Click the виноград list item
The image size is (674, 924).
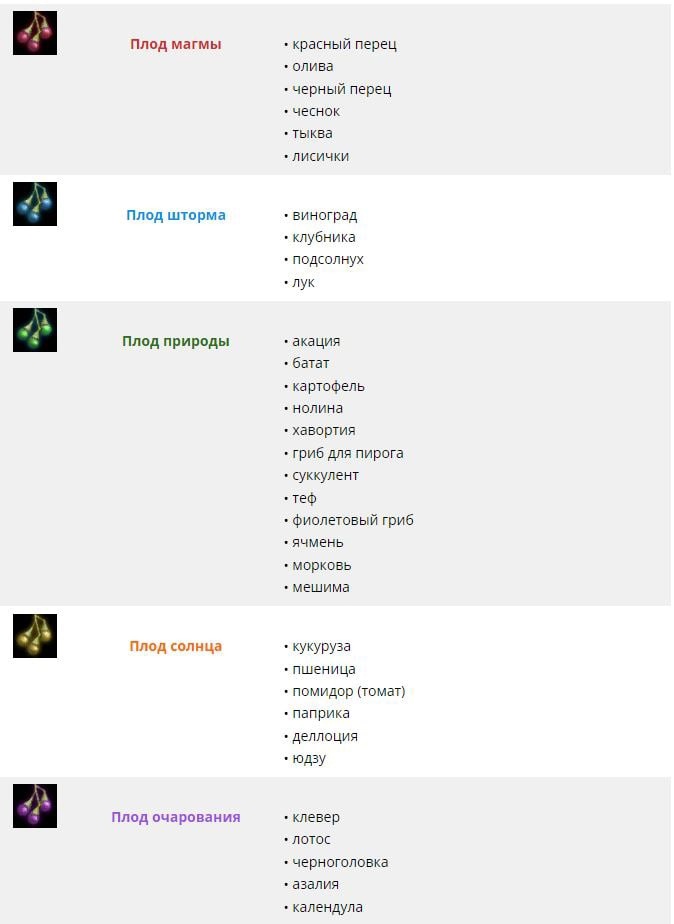click(x=325, y=216)
